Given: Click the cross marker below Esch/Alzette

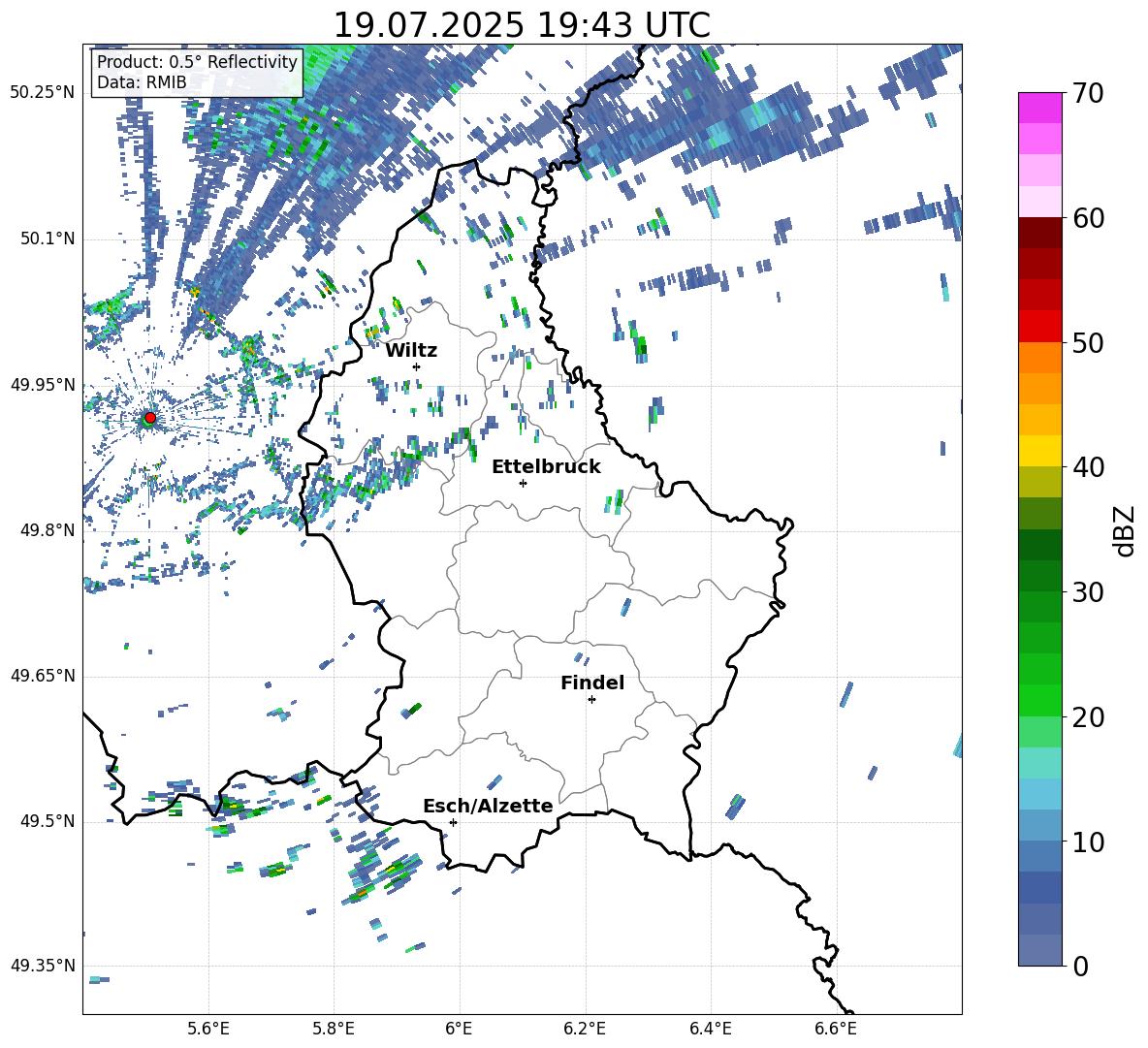Looking at the screenshot, I should point(453,822).
